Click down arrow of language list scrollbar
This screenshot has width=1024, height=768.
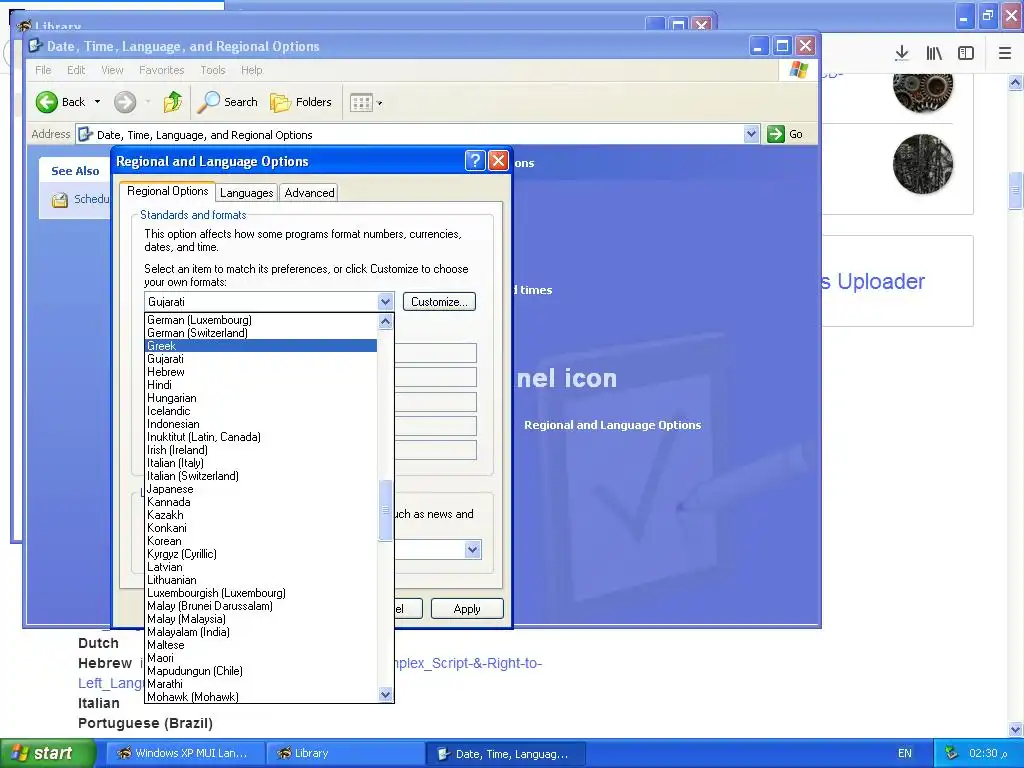pos(385,695)
